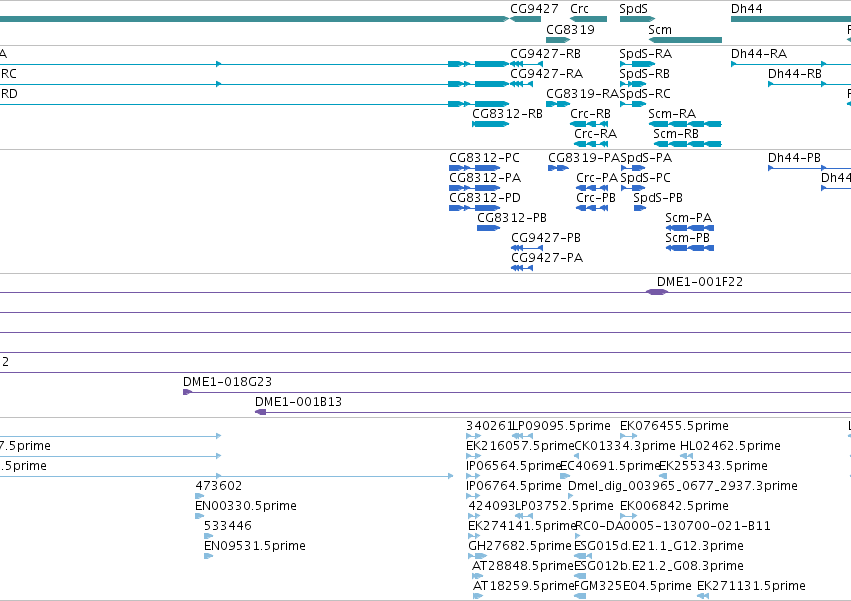The width and height of the screenshot is (851, 601).
Task: Open EST HL02462.5prime
Action: click(x=730, y=446)
